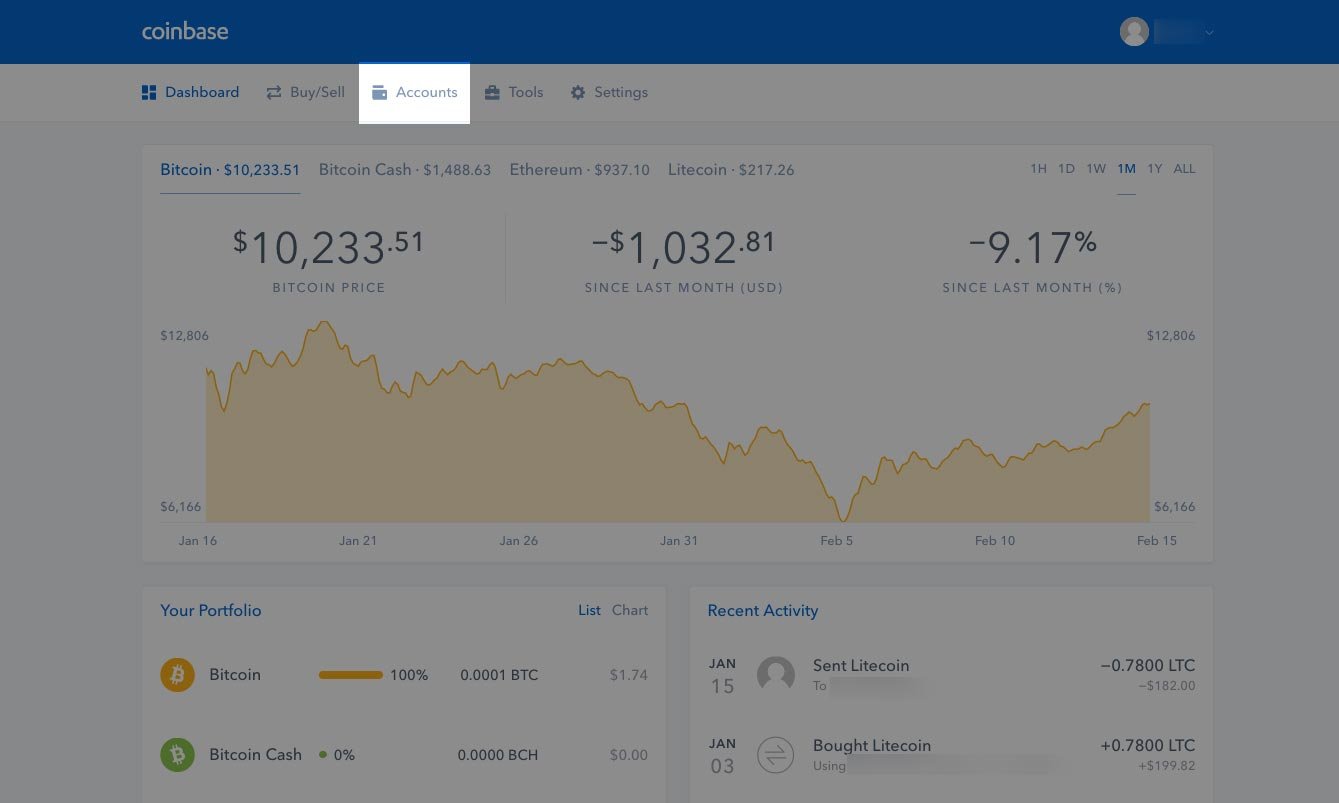Open the Buy/Sell tab

tap(305, 92)
